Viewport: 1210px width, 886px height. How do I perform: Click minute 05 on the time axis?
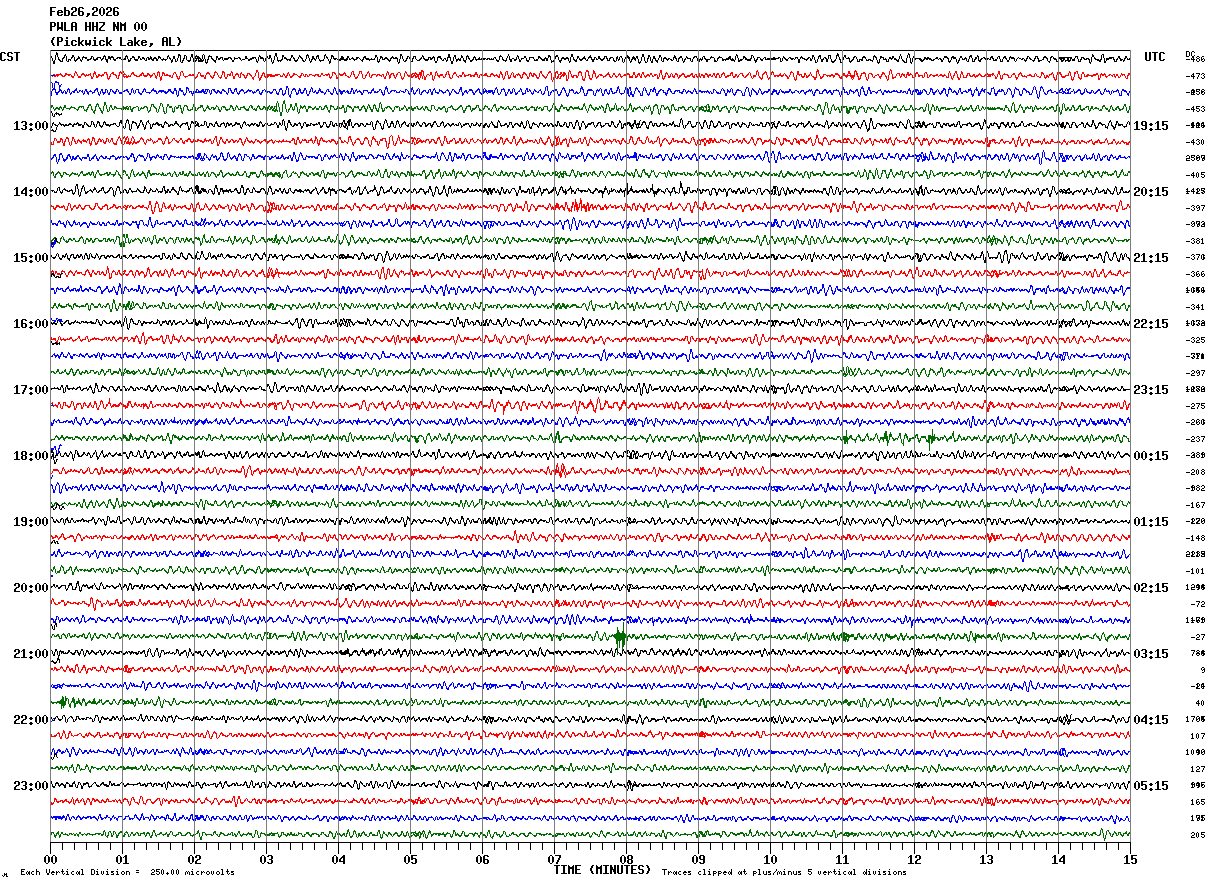(410, 859)
